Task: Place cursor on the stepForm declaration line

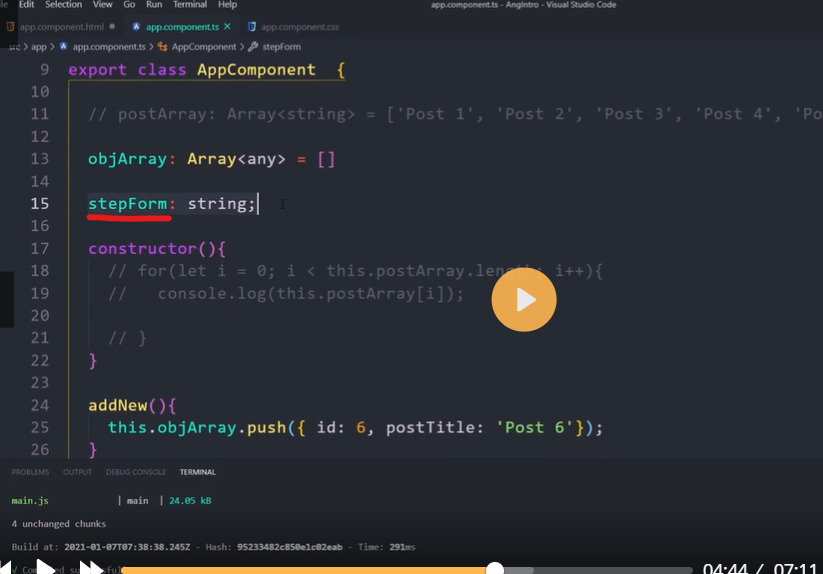Action: (400, 204)
